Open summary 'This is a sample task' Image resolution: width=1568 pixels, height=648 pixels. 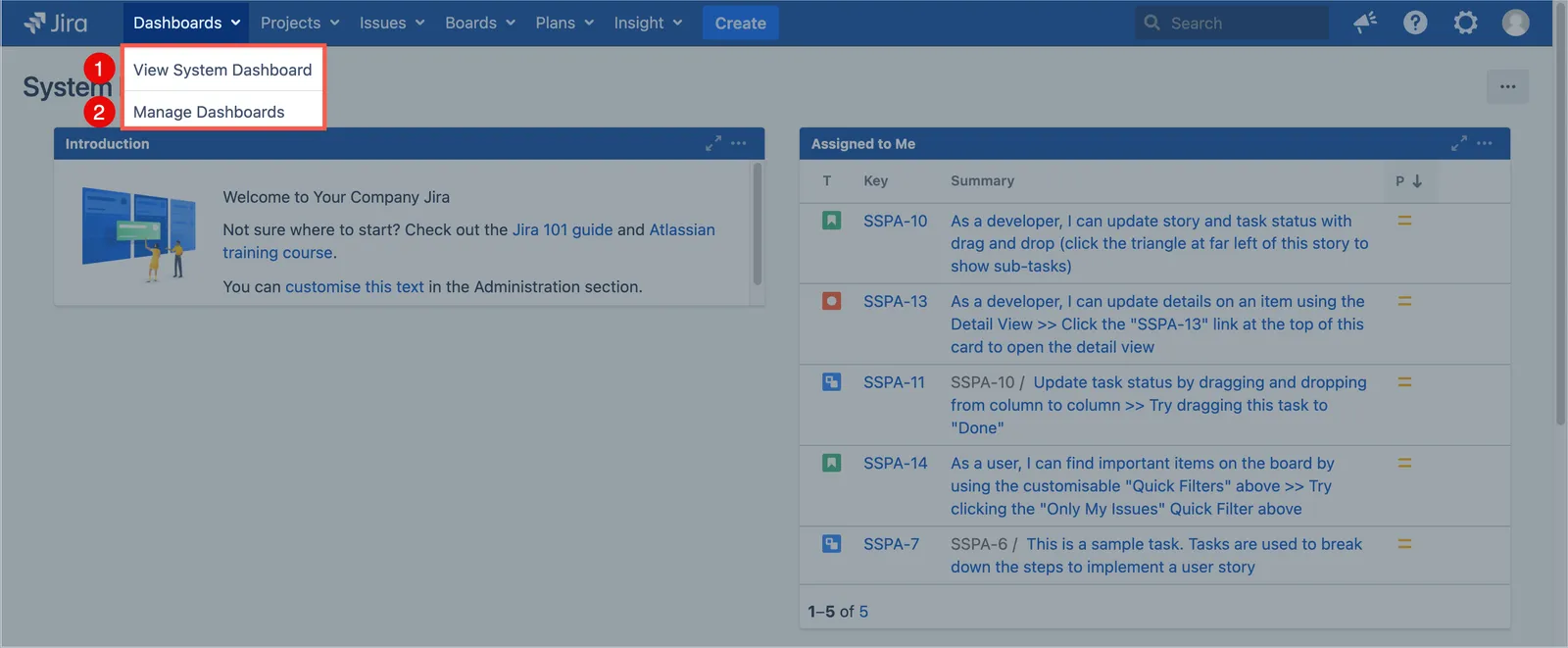(x=1156, y=555)
